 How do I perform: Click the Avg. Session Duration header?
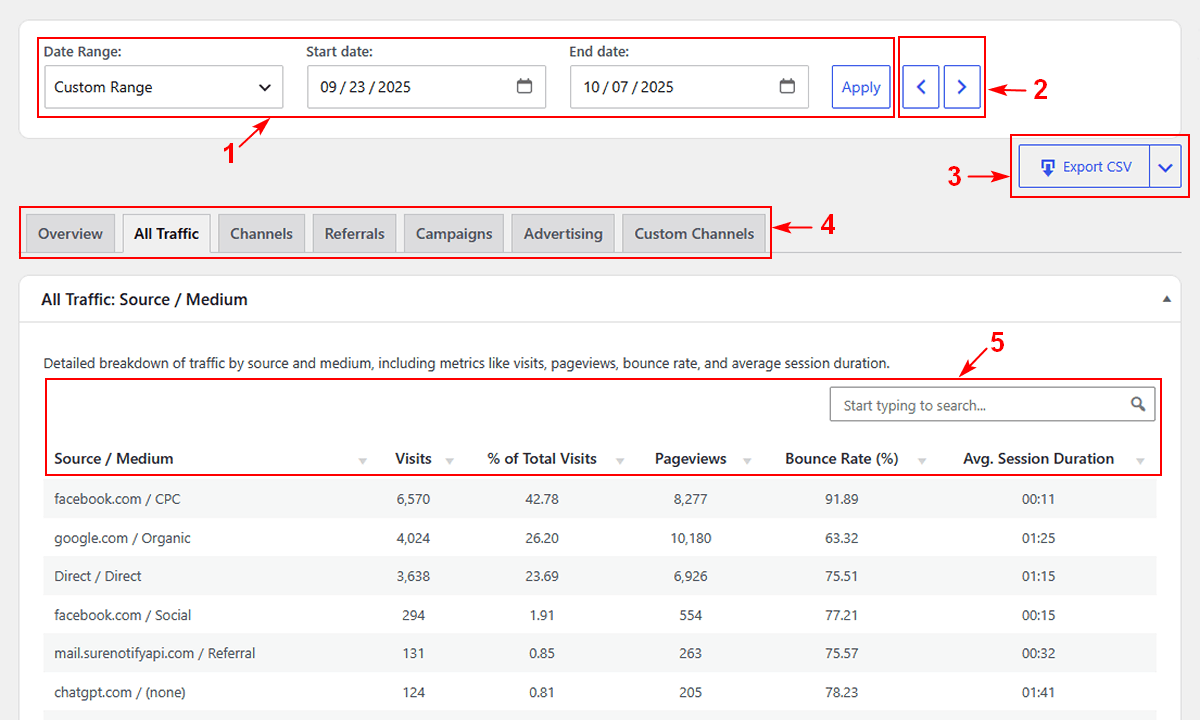tap(1038, 459)
